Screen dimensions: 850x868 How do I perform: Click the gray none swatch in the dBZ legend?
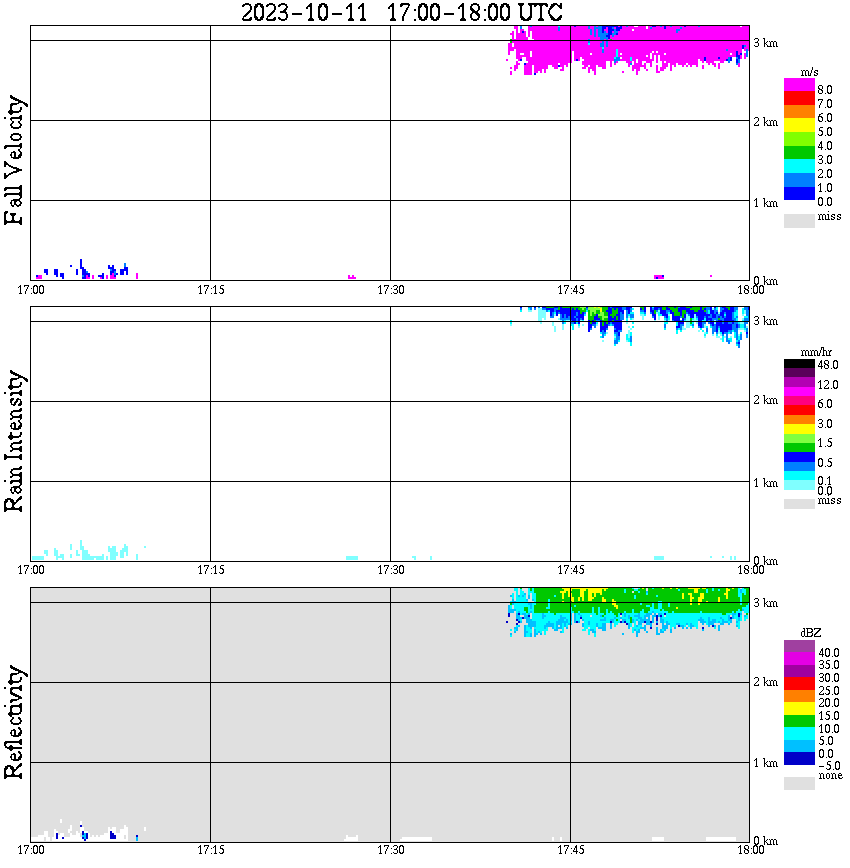click(x=799, y=783)
